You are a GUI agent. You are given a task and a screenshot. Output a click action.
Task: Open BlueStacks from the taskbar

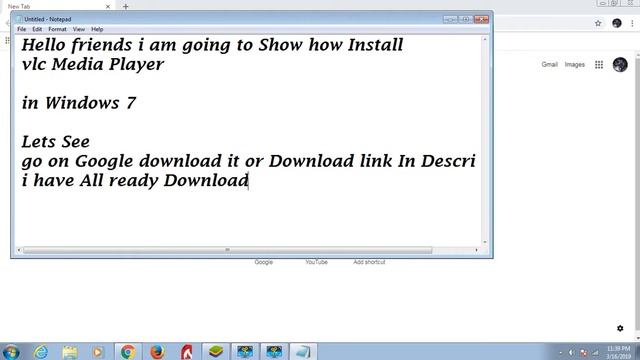point(216,352)
